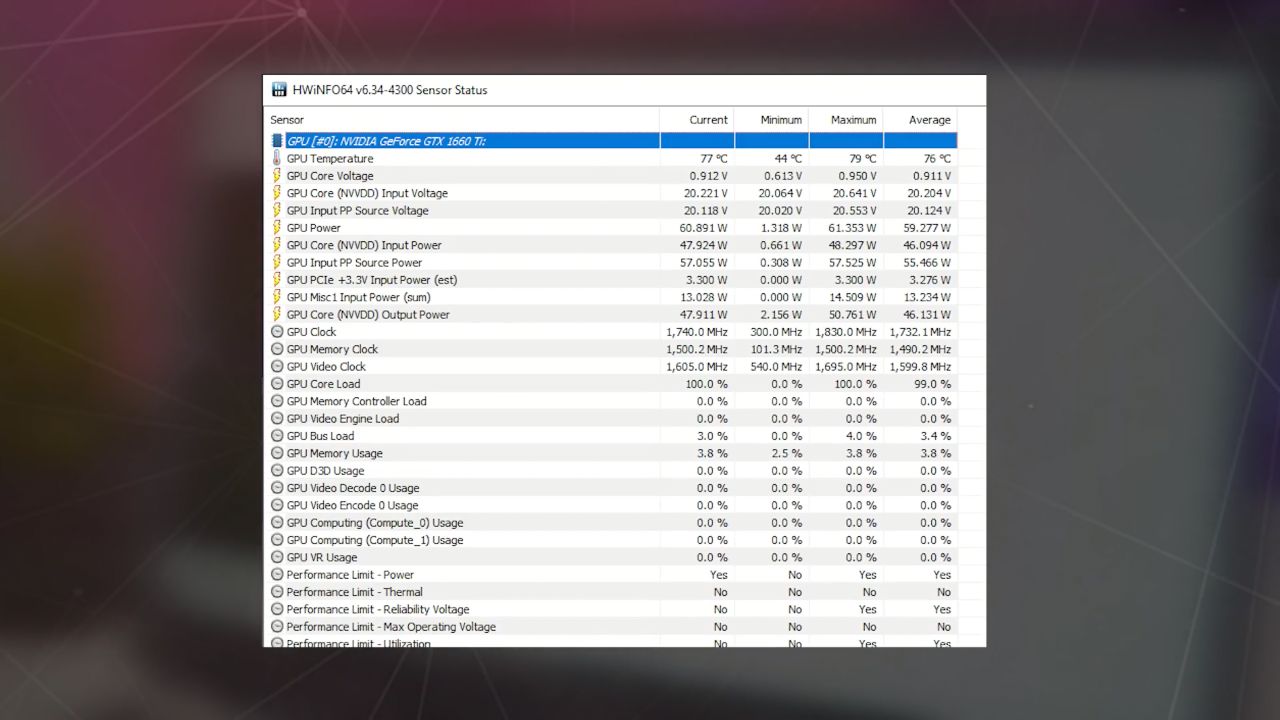This screenshot has height=720, width=1280.
Task: Click the HWiNFO64 app icon in title bar
Action: (x=279, y=90)
